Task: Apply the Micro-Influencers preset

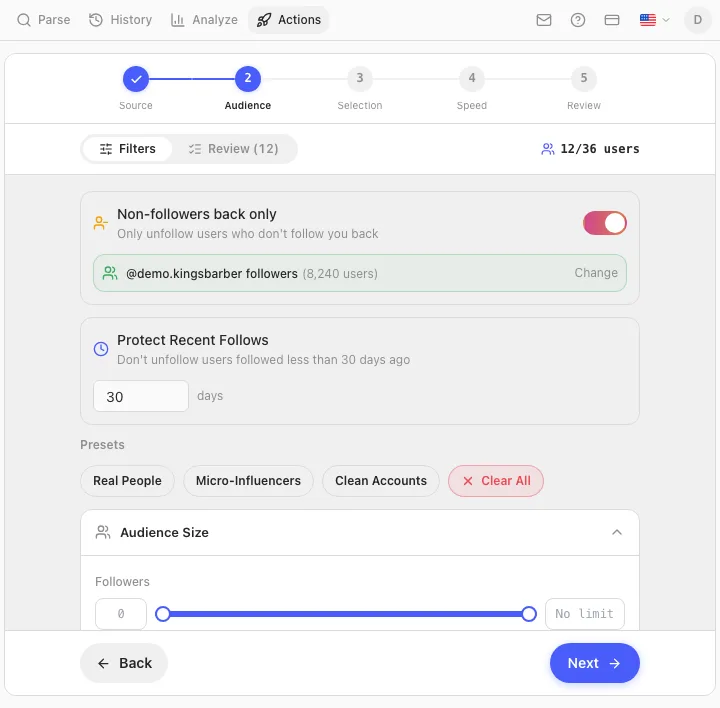Action: pos(248,481)
